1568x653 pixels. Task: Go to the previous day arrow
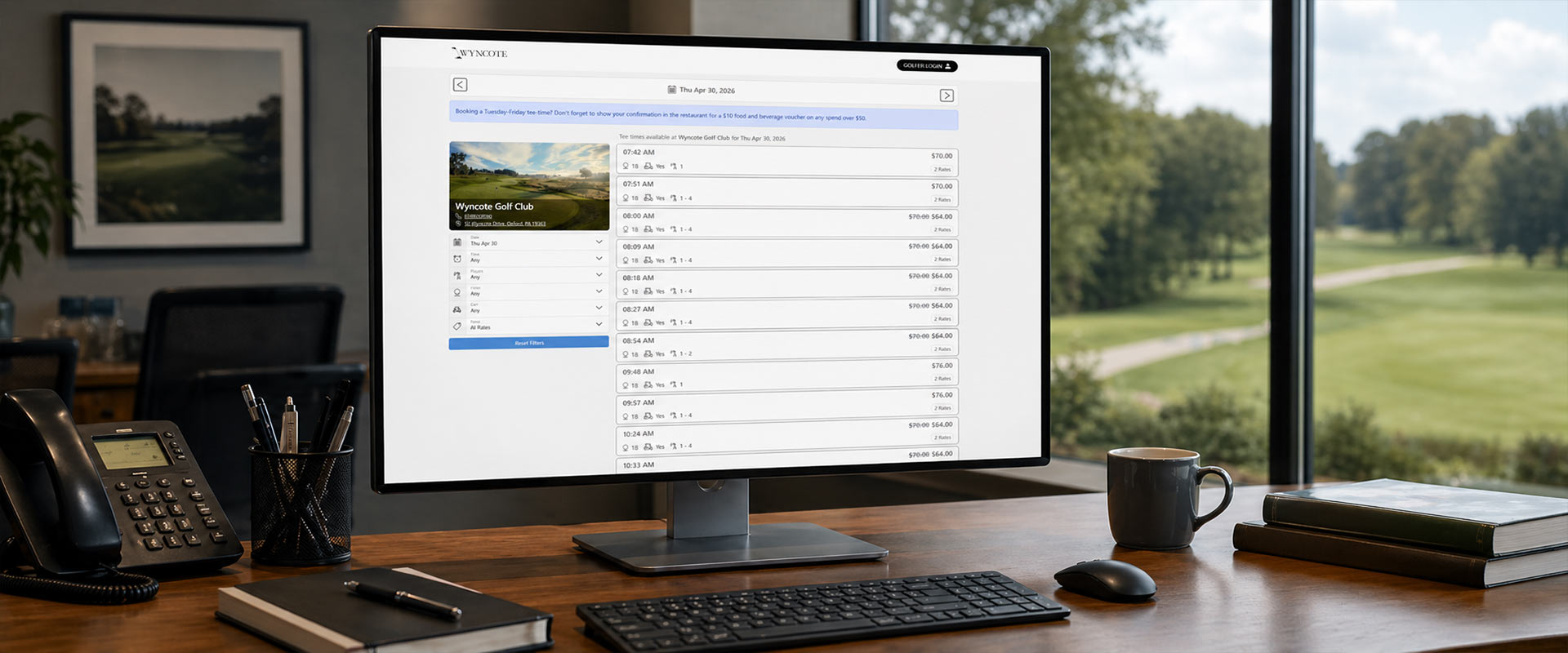click(461, 85)
